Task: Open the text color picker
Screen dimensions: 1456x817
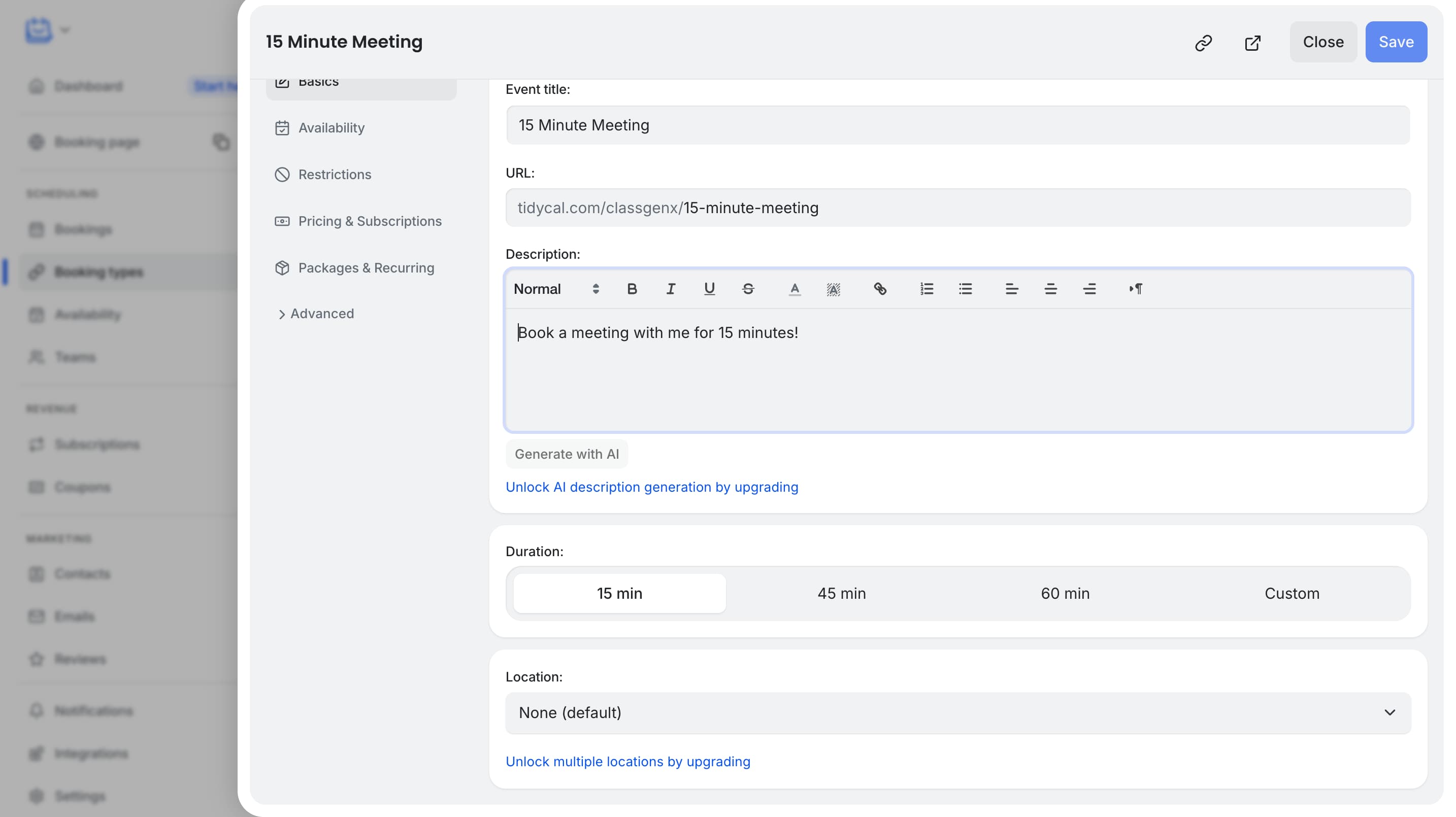Action: click(795, 289)
